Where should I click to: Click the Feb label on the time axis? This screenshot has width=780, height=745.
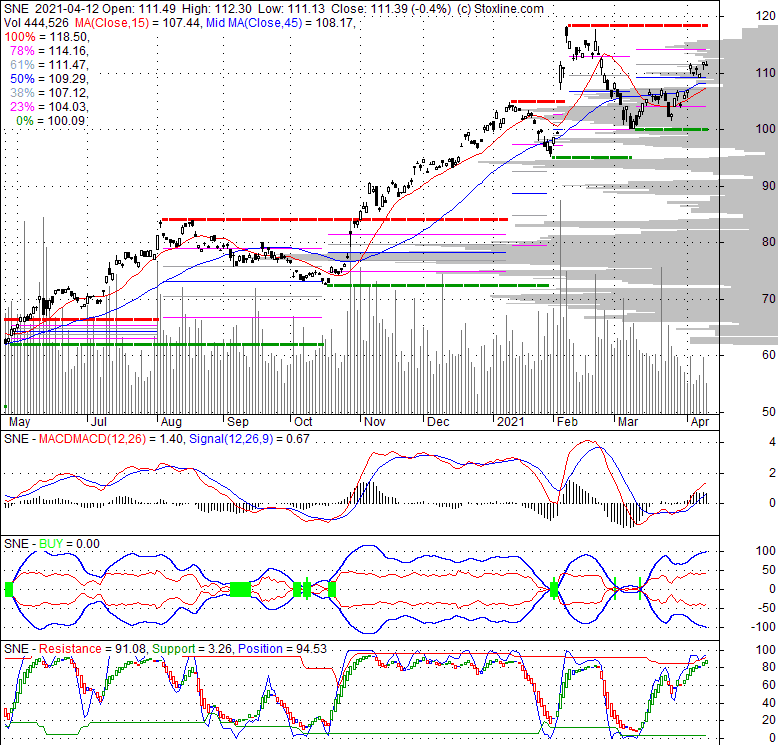coord(567,422)
